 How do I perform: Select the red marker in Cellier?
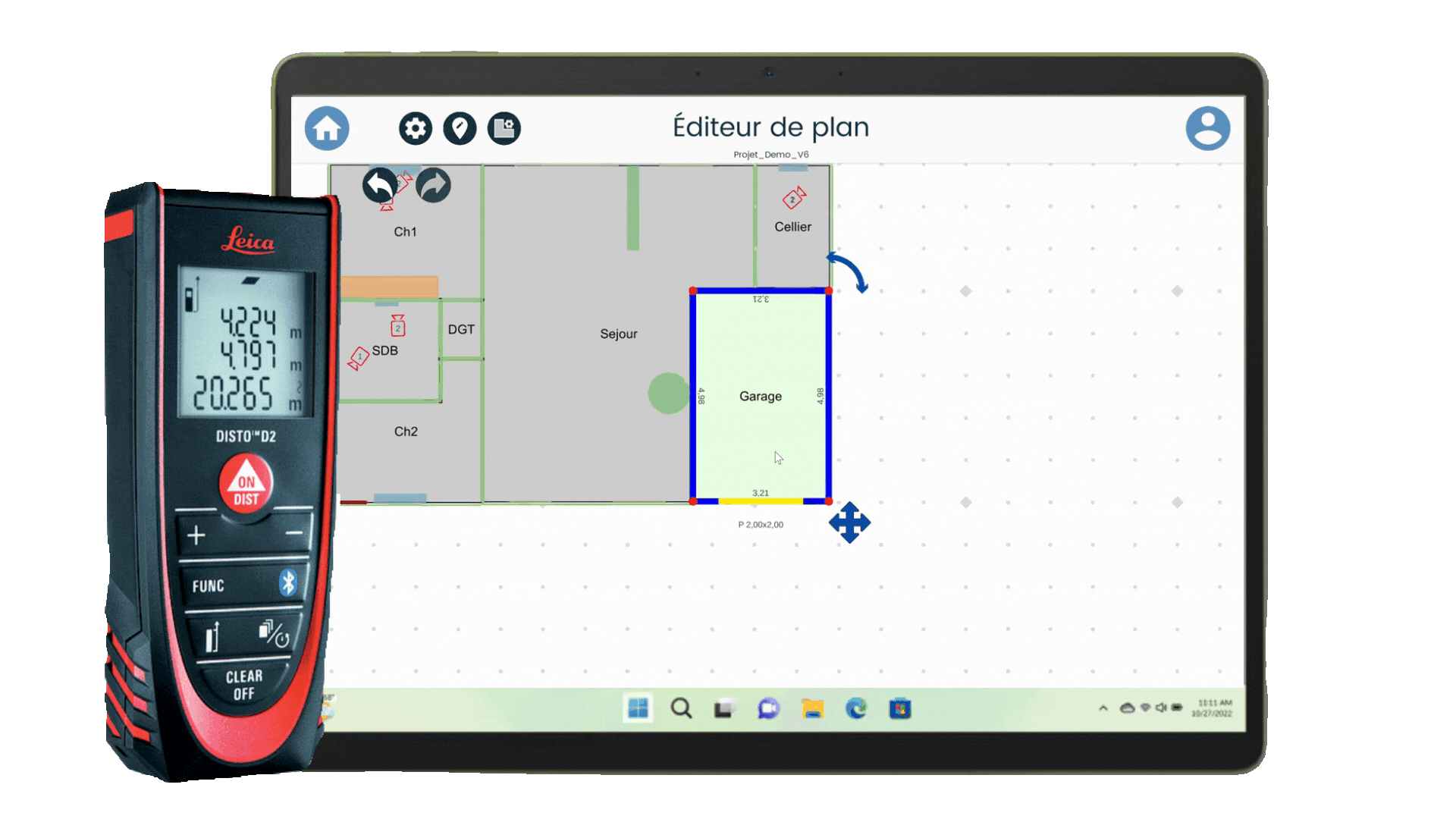(x=793, y=199)
